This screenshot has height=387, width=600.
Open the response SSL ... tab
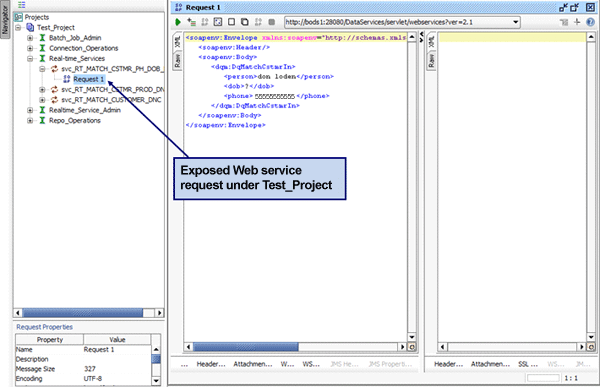point(528,364)
